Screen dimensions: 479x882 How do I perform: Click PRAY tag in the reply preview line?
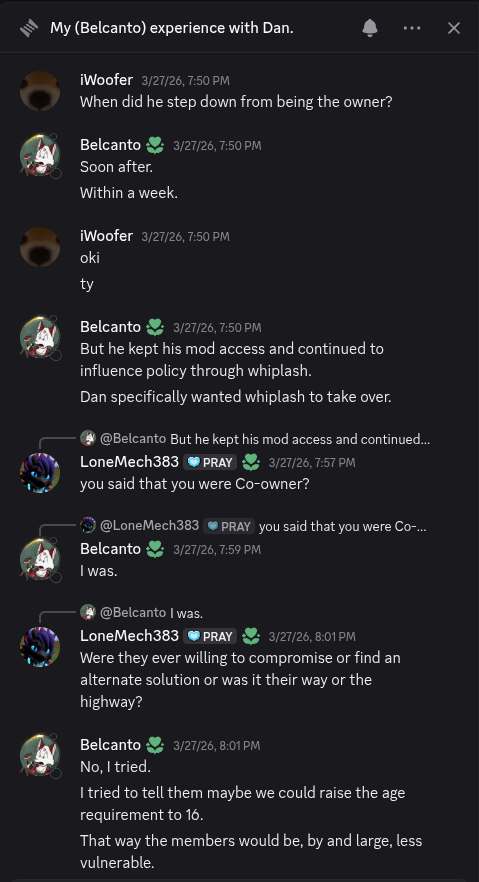click(x=229, y=526)
